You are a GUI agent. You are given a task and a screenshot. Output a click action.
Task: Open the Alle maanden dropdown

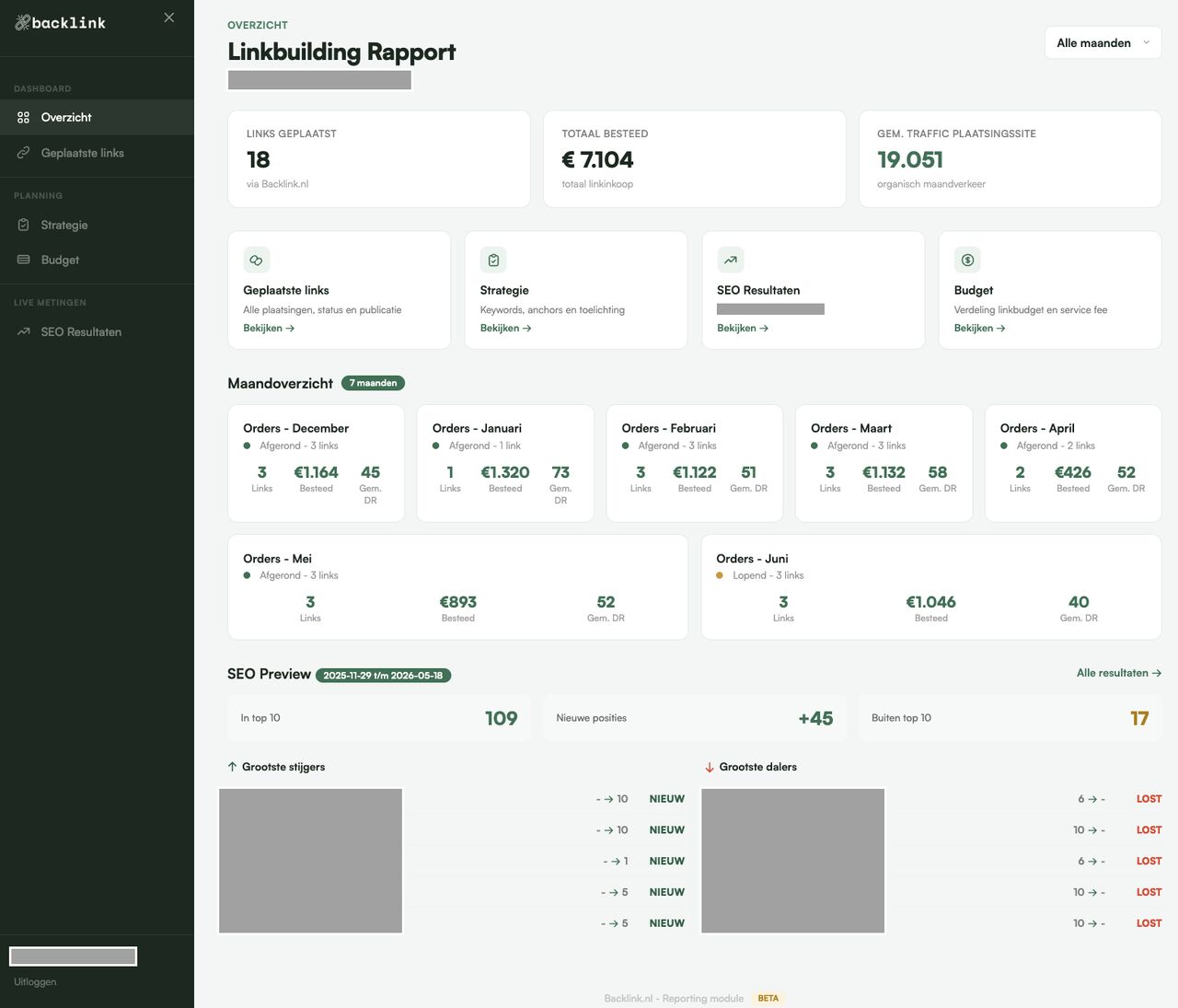[x=1103, y=42]
